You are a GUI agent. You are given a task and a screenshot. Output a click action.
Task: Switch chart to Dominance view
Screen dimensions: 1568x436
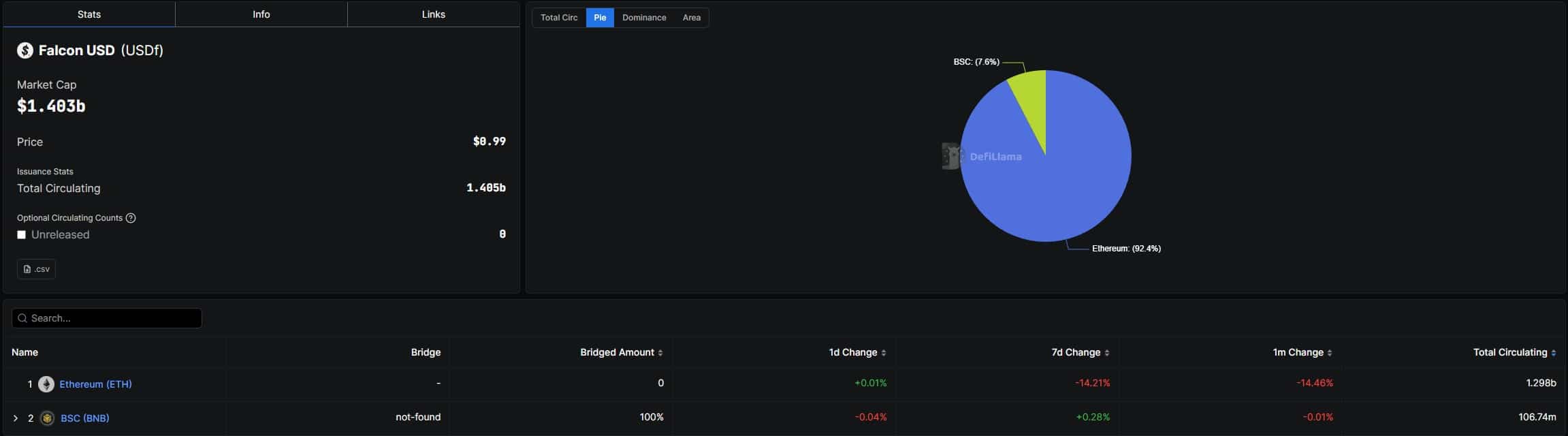pyautogui.click(x=644, y=18)
